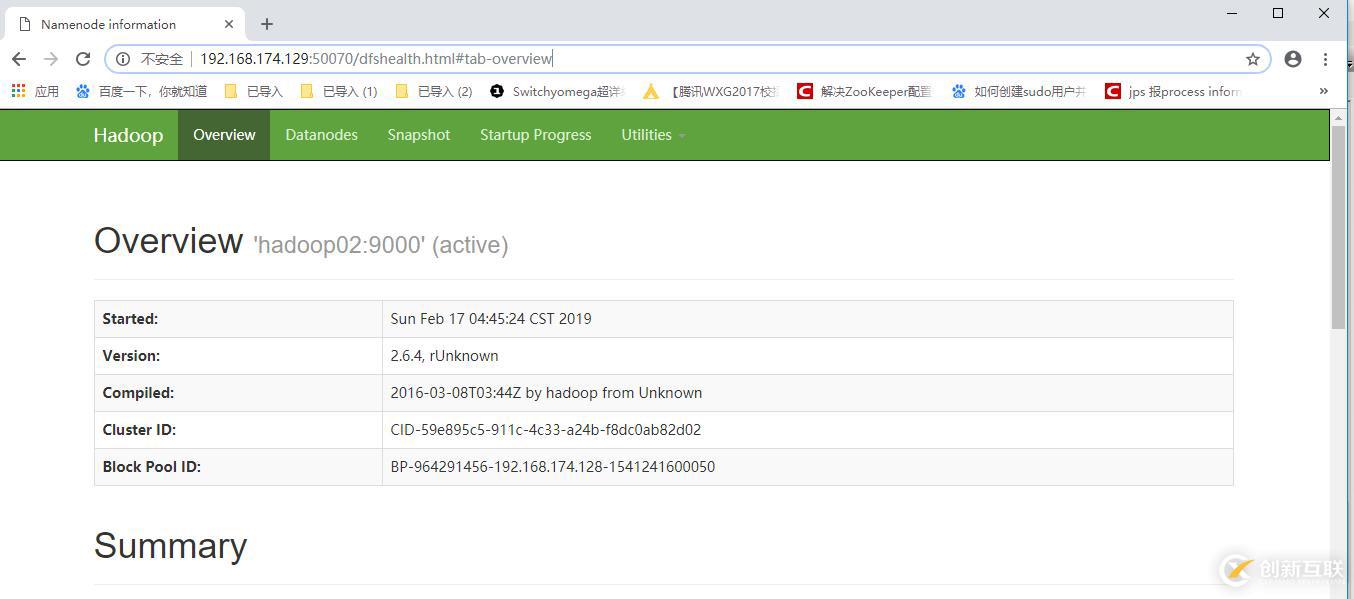Minimize the Chrome window
The width and height of the screenshot is (1354, 599).
(1232, 13)
